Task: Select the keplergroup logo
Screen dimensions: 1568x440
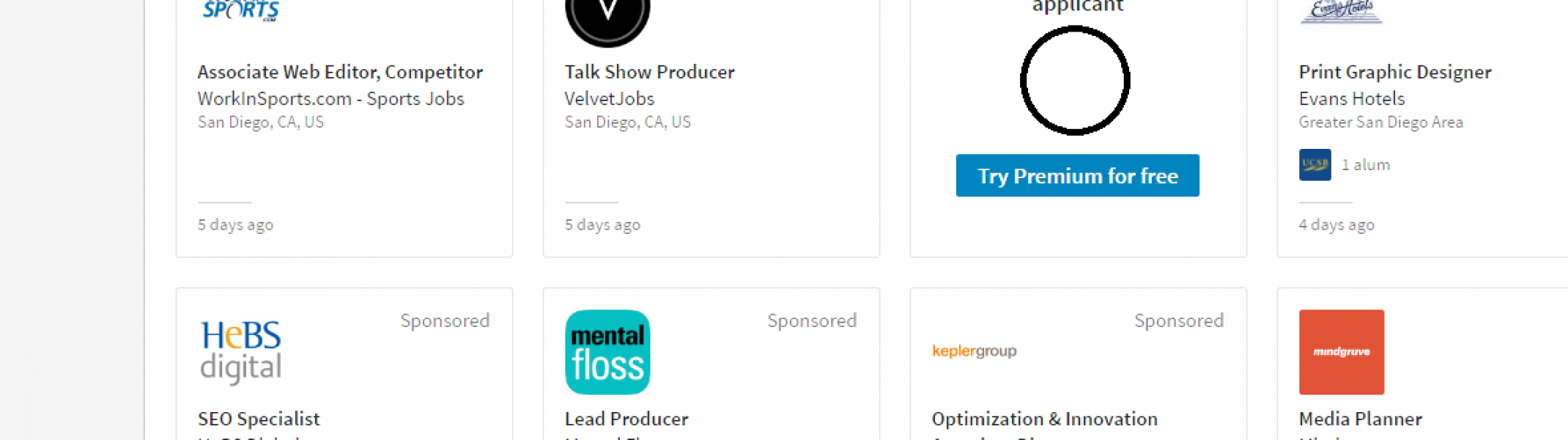Action: click(x=975, y=351)
